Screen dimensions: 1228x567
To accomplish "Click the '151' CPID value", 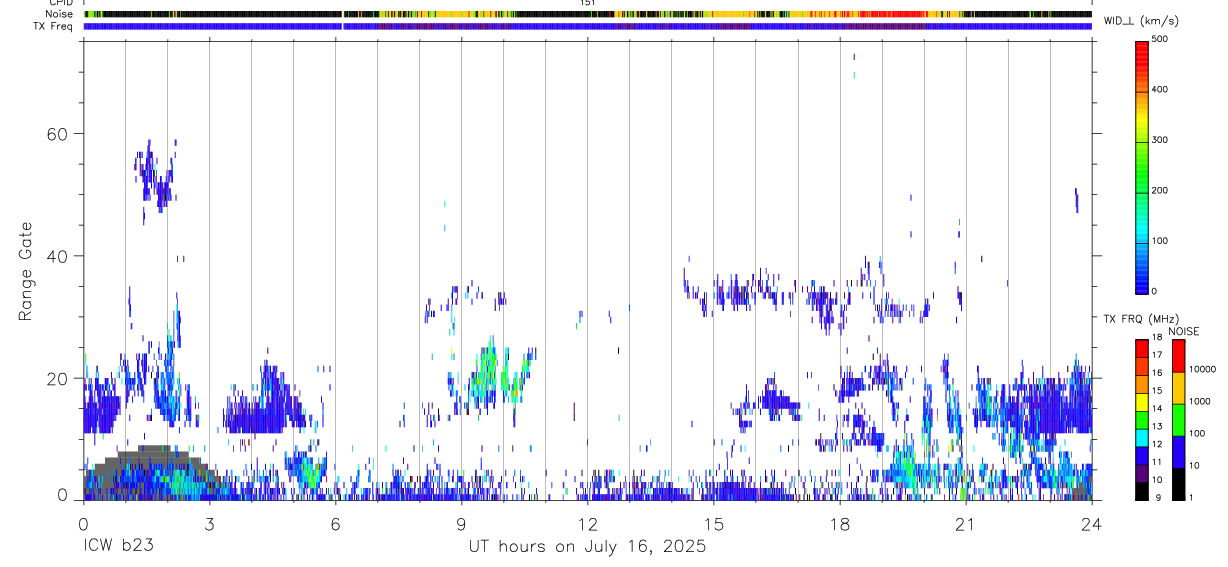I will coord(587,3).
